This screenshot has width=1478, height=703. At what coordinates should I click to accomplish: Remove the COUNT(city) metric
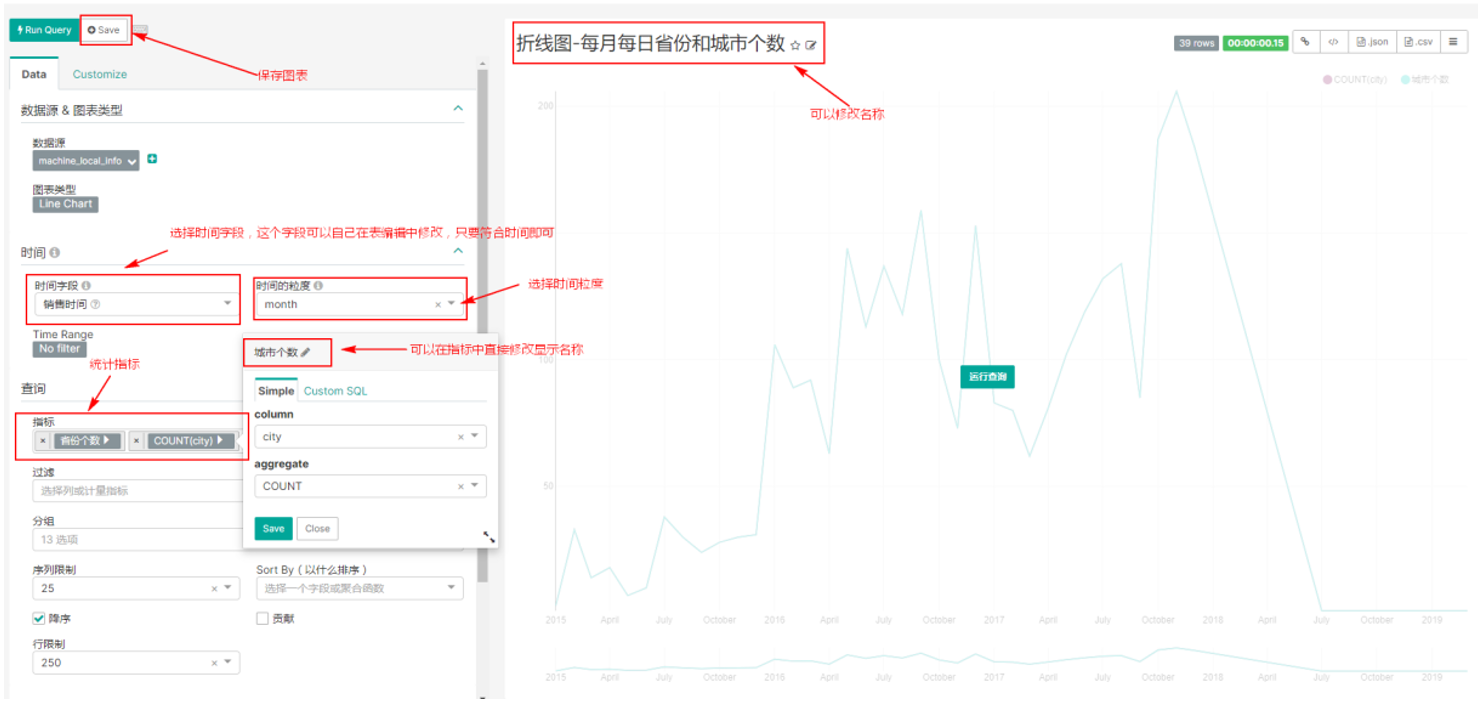click(137, 441)
